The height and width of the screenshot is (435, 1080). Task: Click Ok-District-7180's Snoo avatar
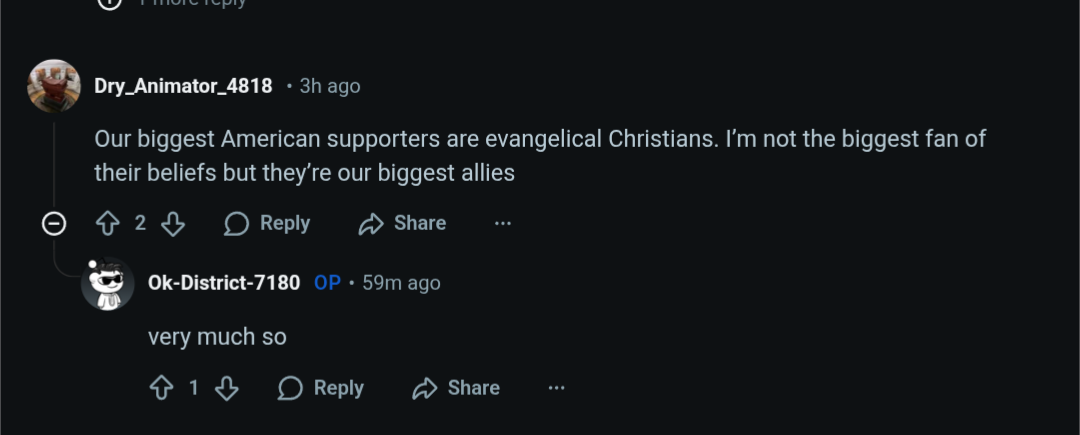coord(108,285)
